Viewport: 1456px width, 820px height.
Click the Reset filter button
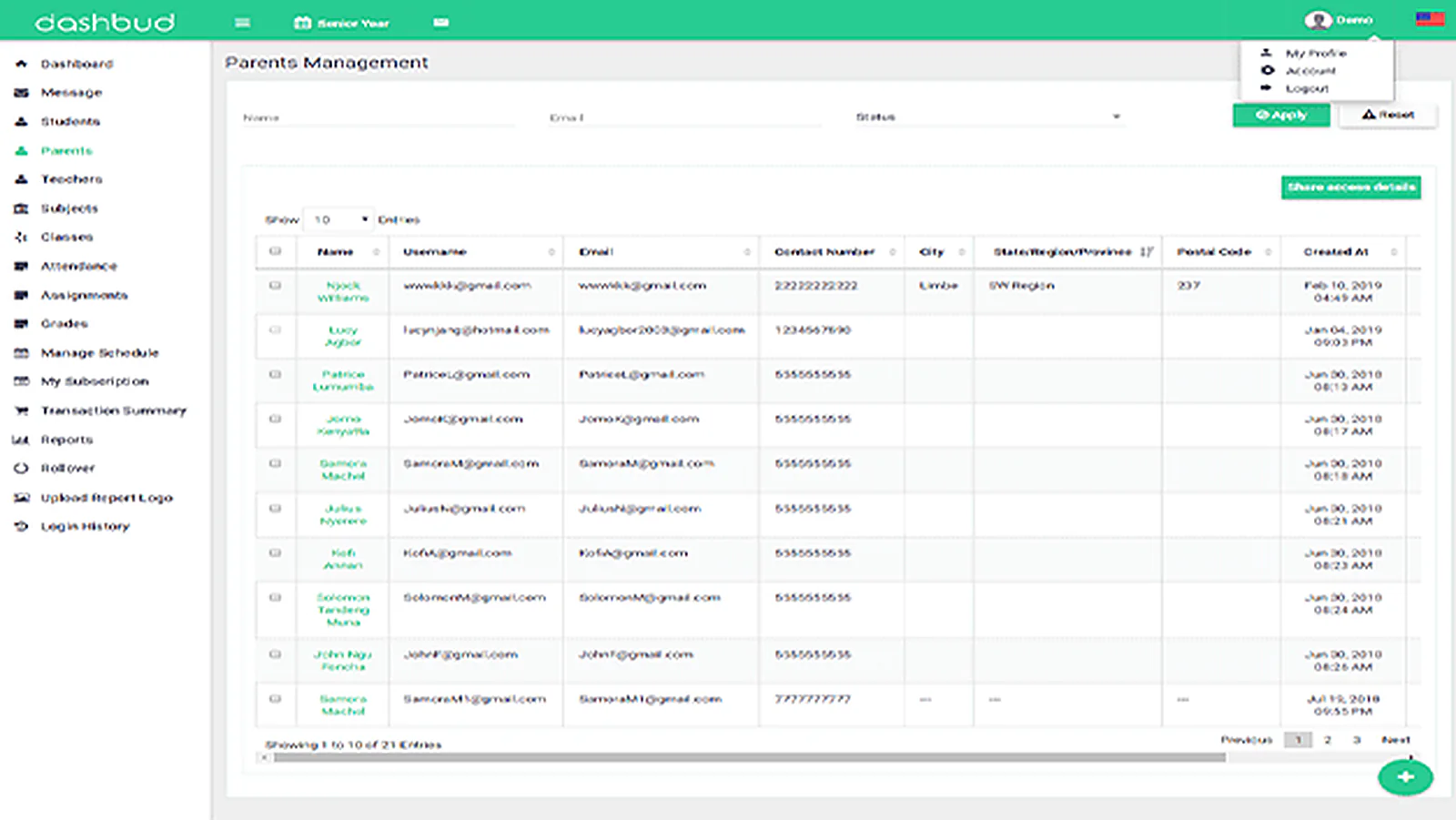coord(1388,115)
